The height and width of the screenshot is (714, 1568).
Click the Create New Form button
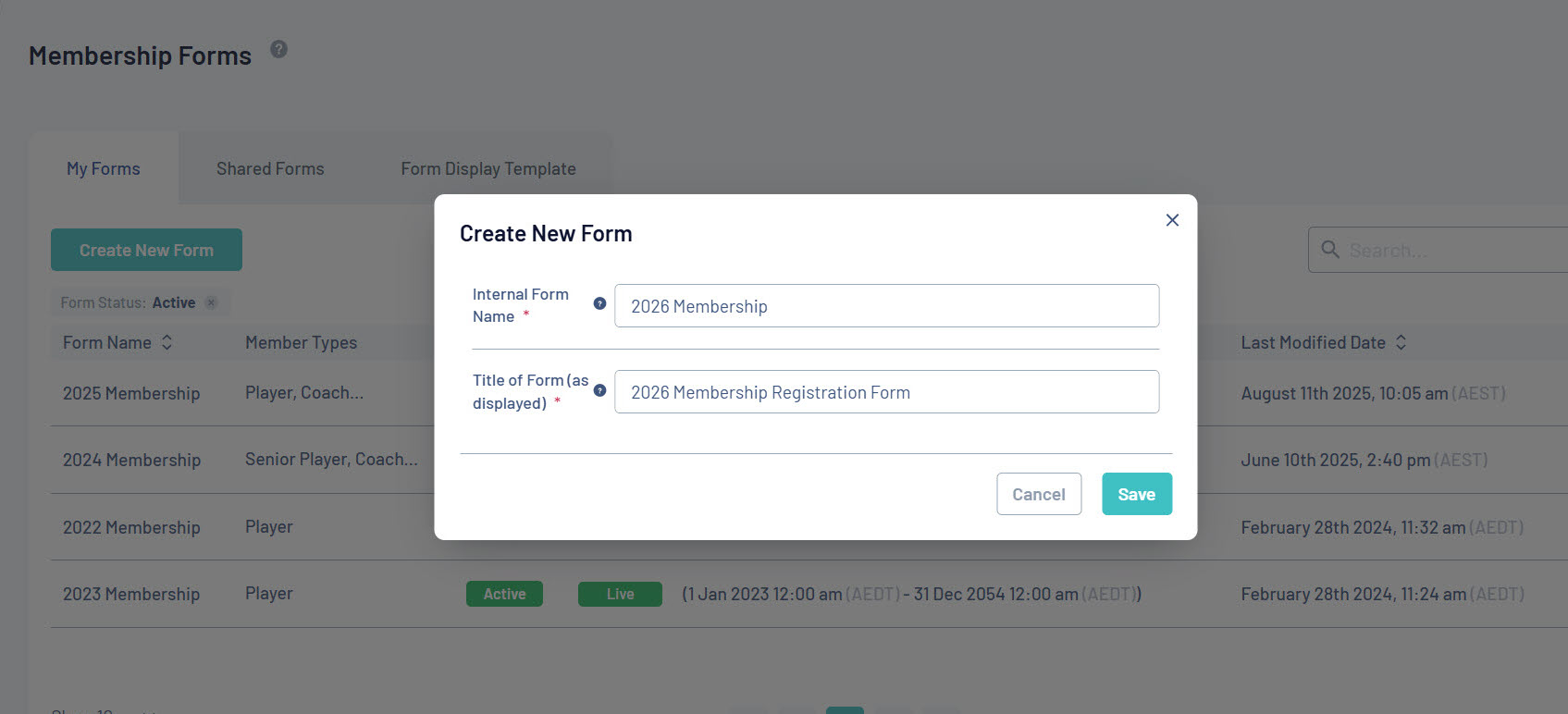coord(146,250)
